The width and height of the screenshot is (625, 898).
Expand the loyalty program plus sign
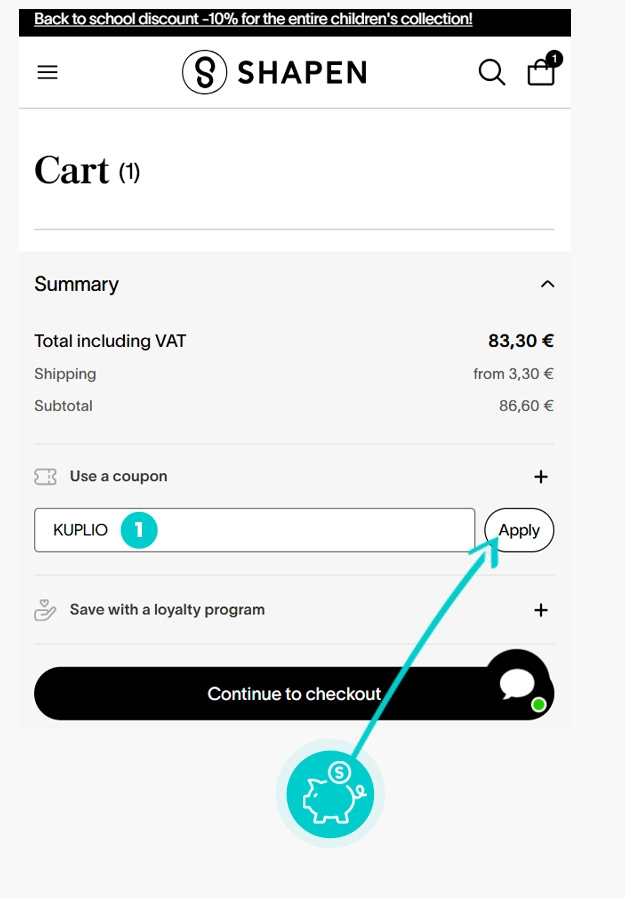tap(541, 610)
